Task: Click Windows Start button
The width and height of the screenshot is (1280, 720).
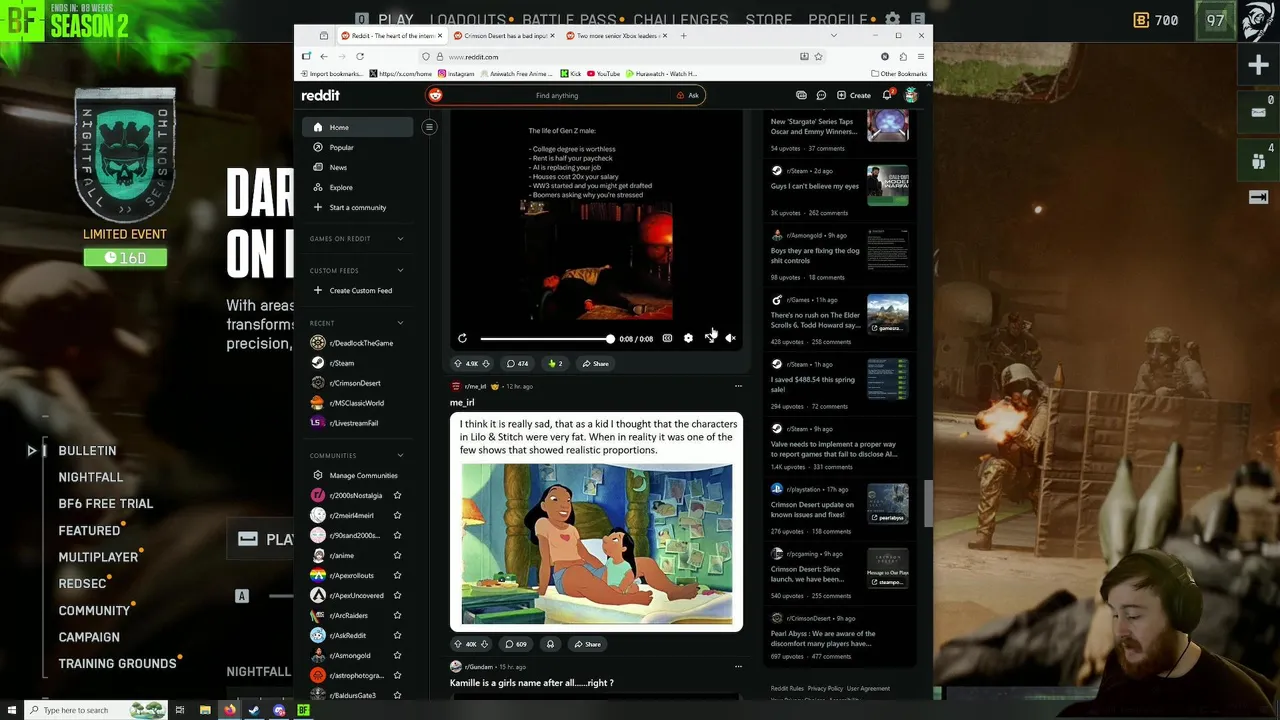Action: tap(11, 710)
